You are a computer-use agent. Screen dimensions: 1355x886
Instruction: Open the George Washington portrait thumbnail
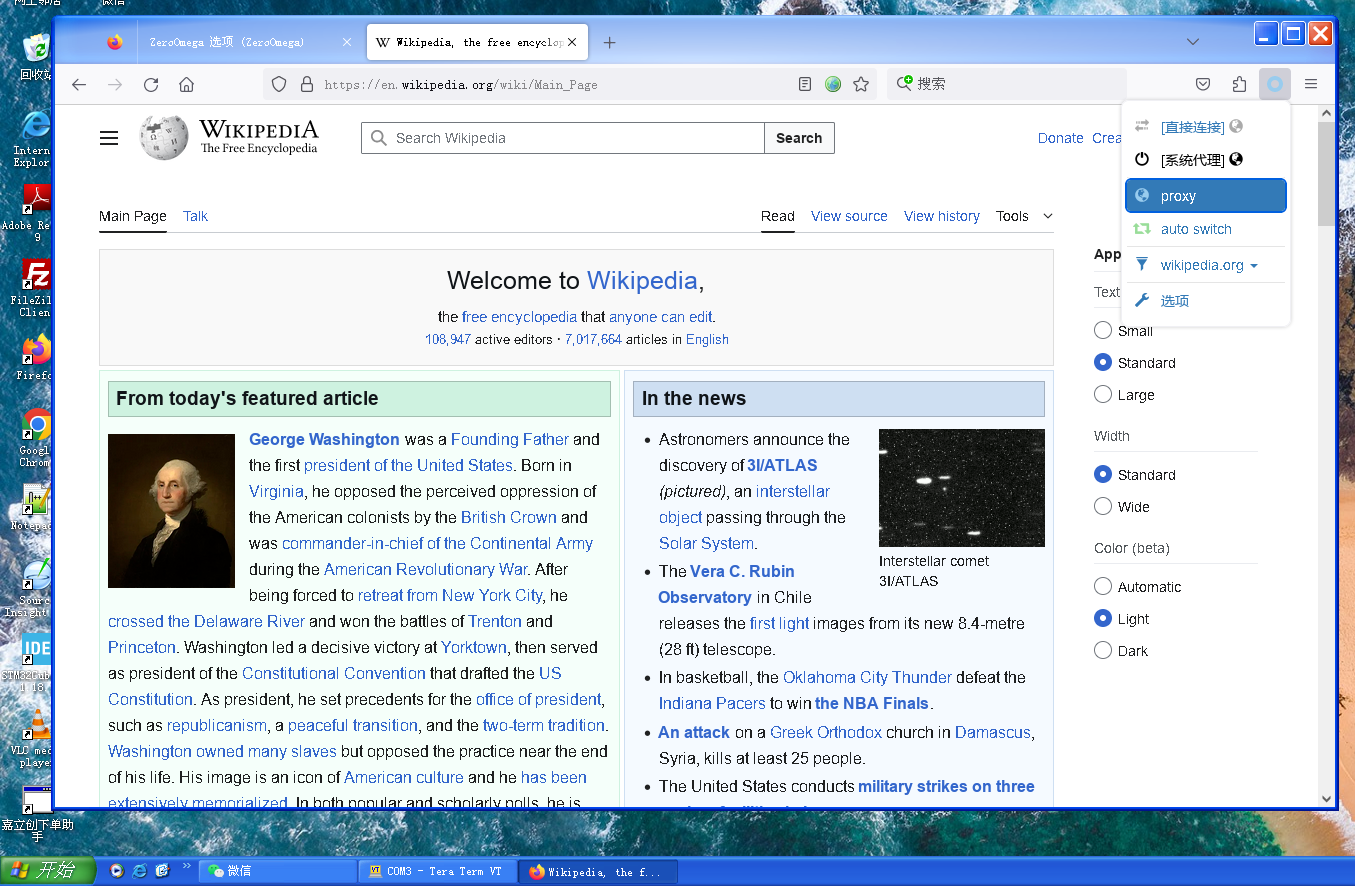point(171,511)
